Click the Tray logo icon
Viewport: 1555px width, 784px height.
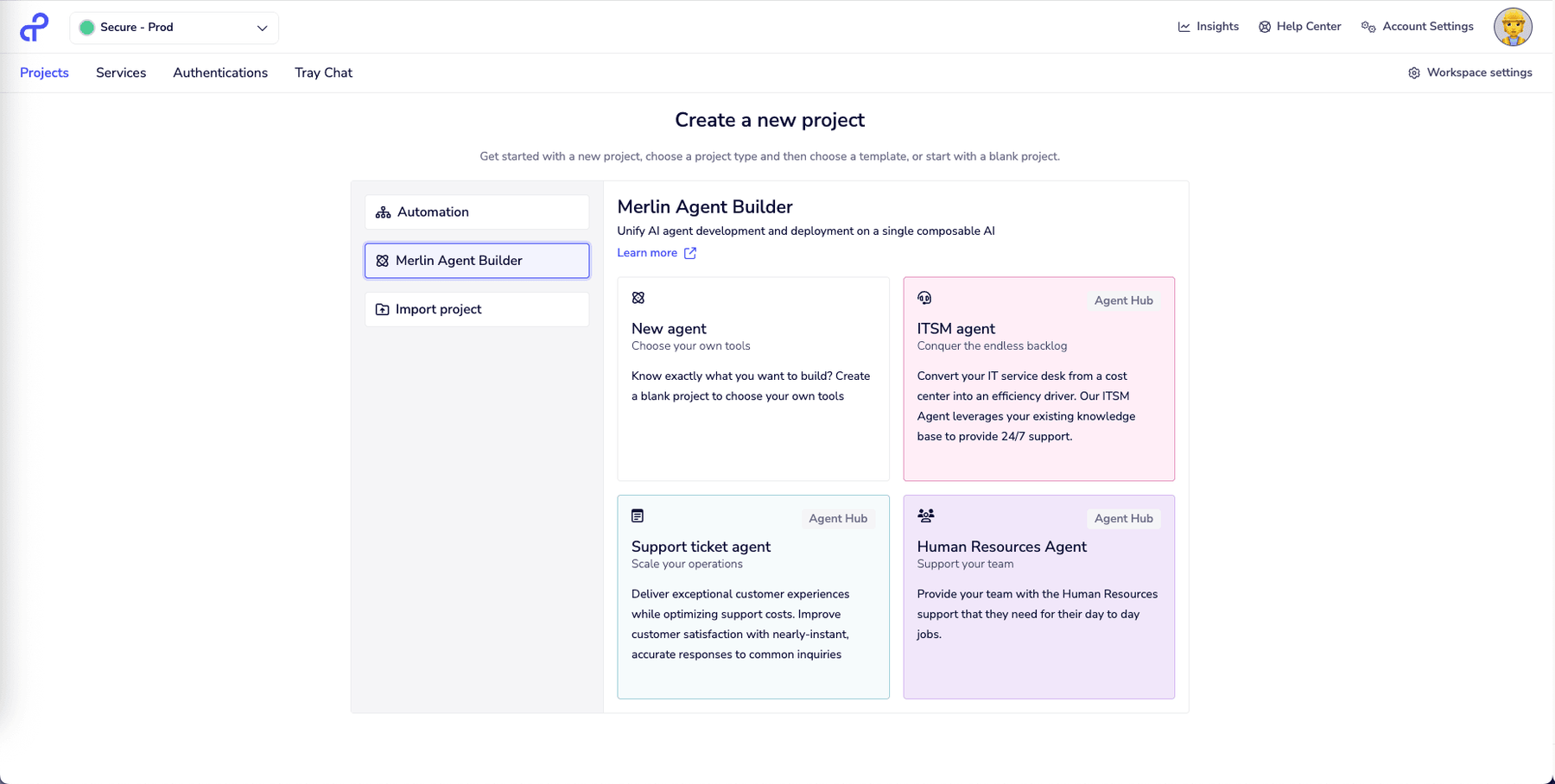(x=35, y=28)
